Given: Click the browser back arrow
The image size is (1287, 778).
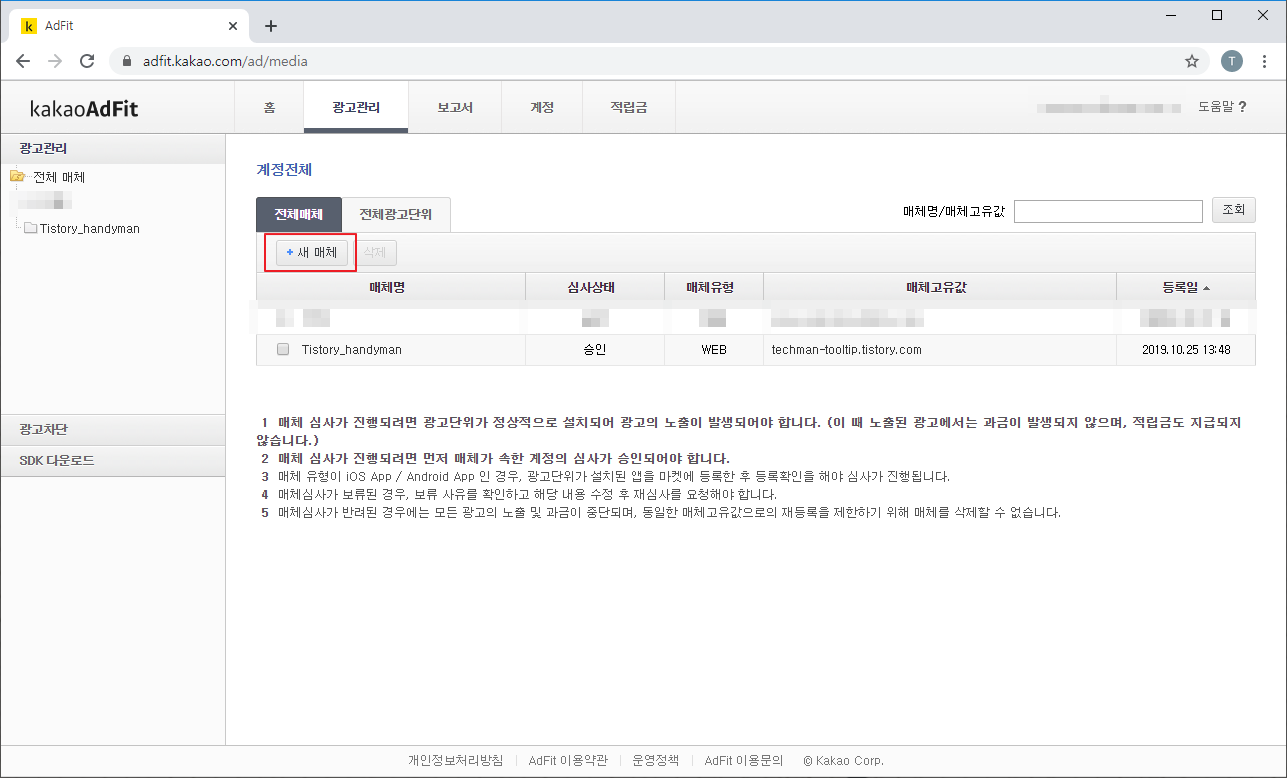Looking at the screenshot, I should point(23,61).
